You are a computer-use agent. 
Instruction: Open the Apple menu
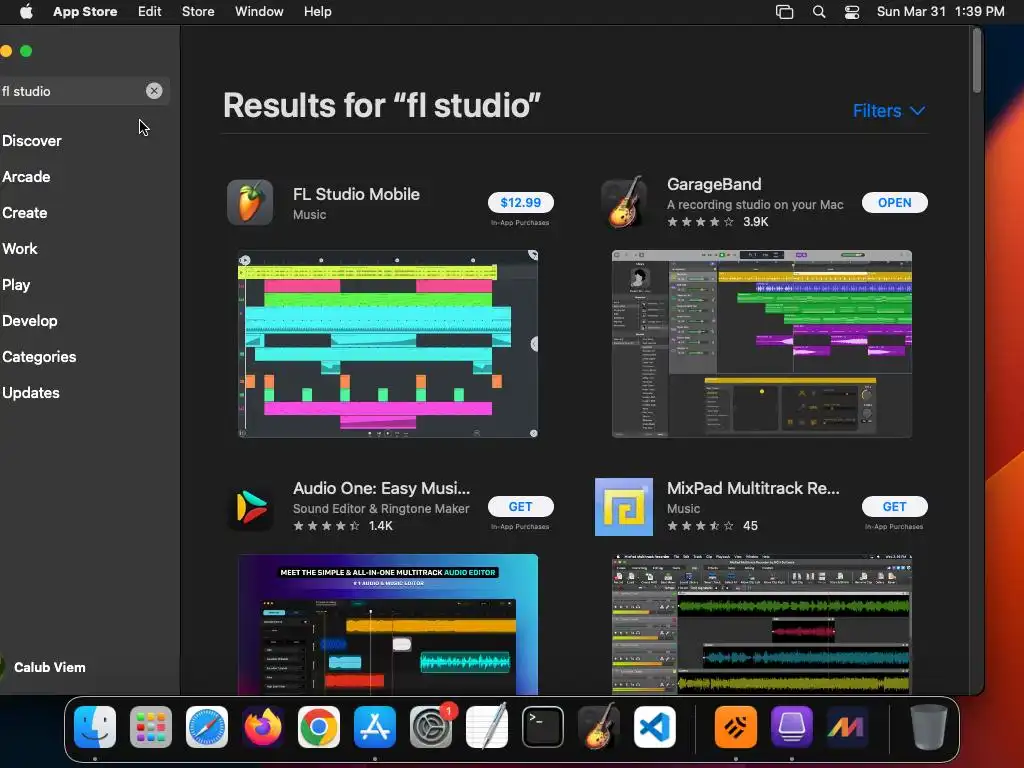click(x=26, y=12)
